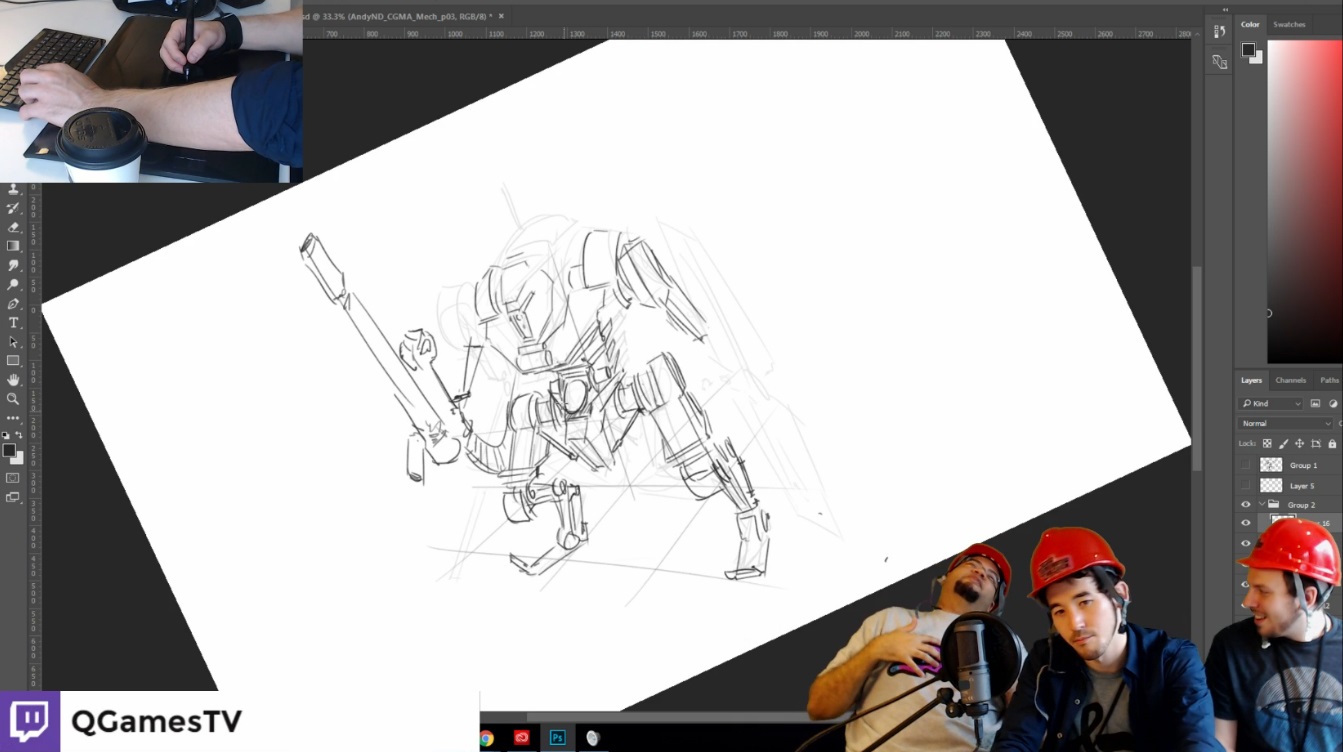This screenshot has width=1343, height=752.
Task: Switch to the Swatches tab
Action: pyautogui.click(x=1289, y=24)
